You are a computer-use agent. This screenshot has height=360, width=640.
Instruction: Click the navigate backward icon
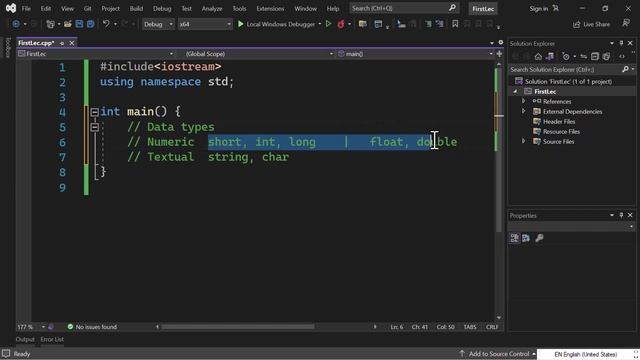tap(16, 24)
